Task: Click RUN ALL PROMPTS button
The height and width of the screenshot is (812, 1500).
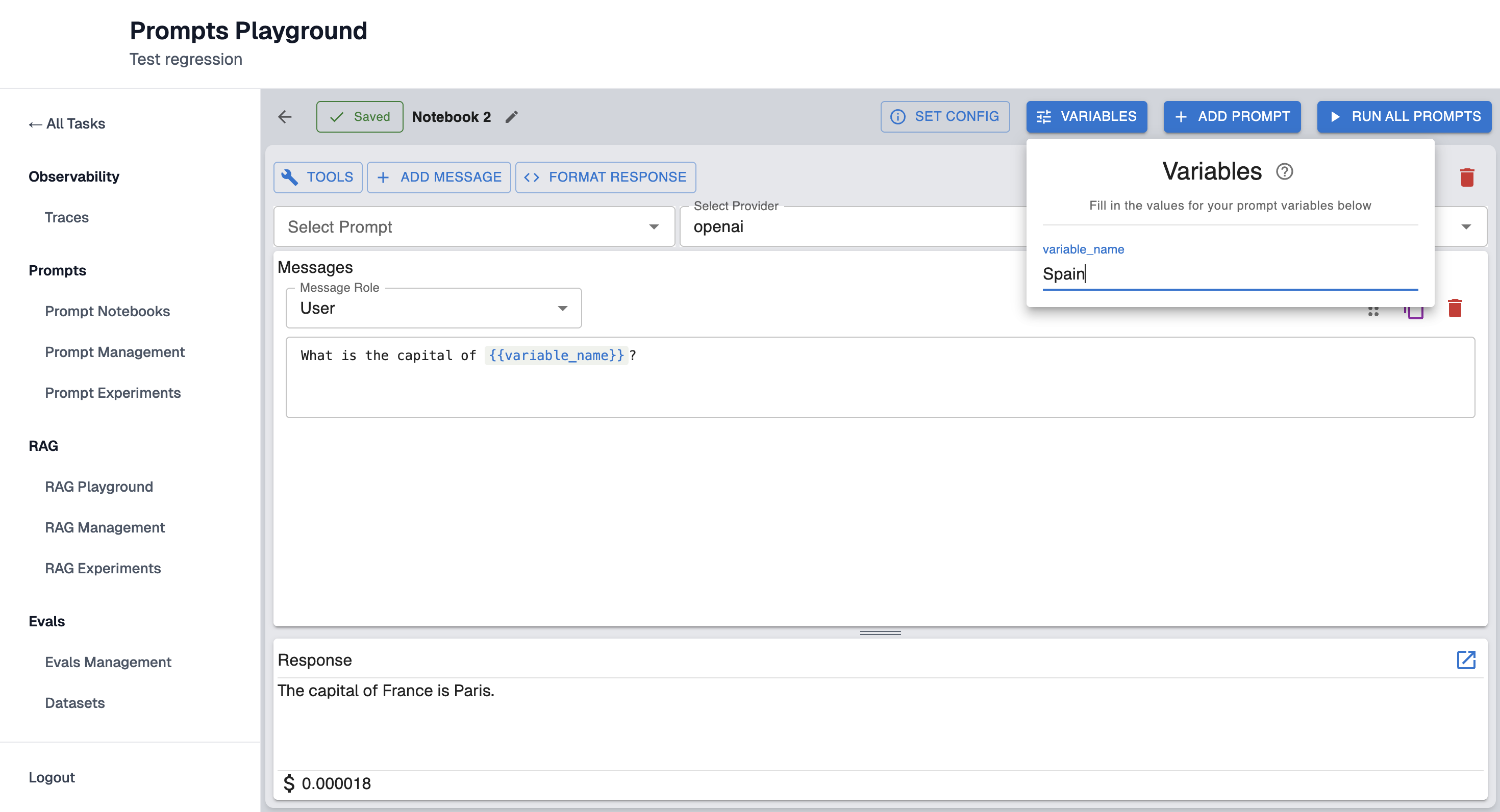Action: (x=1404, y=116)
